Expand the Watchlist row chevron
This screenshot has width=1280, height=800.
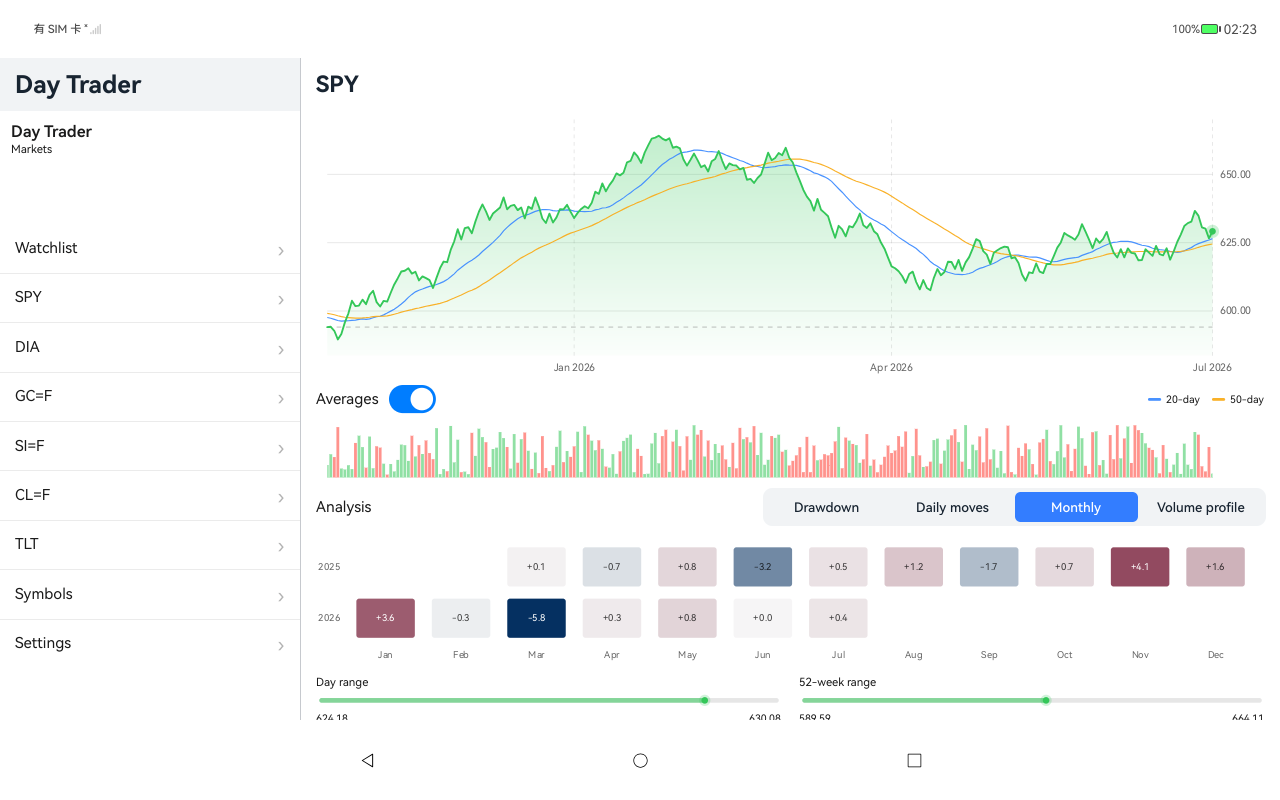[281, 251]
